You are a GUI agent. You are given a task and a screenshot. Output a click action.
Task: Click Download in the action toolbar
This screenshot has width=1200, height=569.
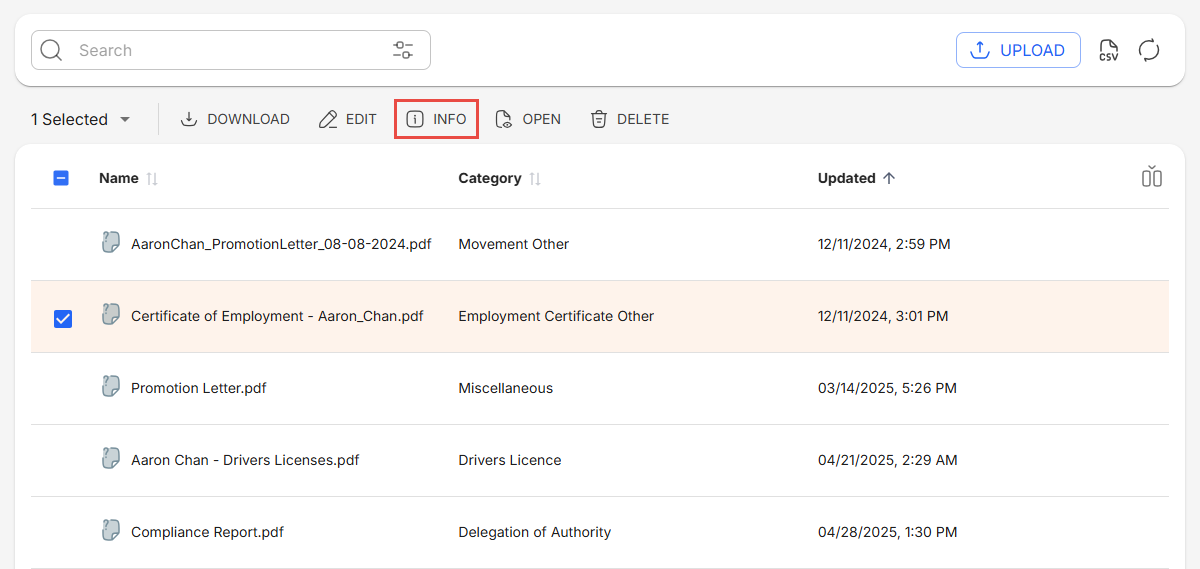tap(235, 119)
